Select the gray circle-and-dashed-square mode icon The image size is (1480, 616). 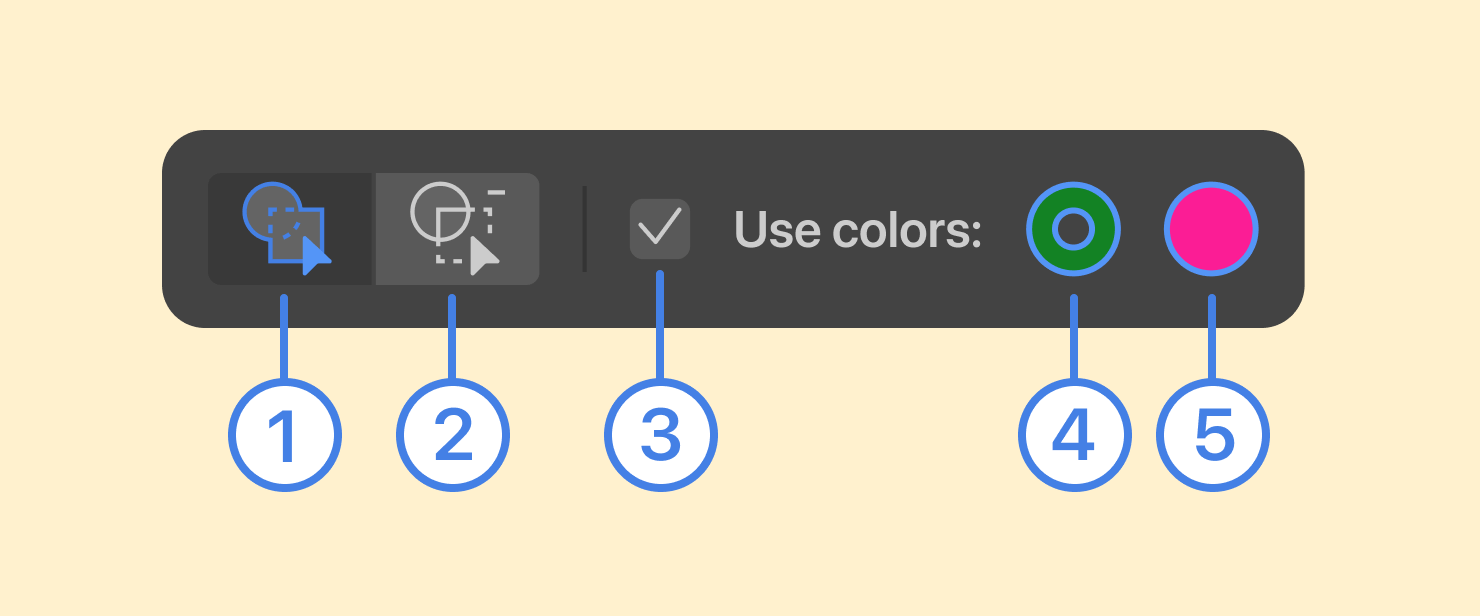point(457,228)
